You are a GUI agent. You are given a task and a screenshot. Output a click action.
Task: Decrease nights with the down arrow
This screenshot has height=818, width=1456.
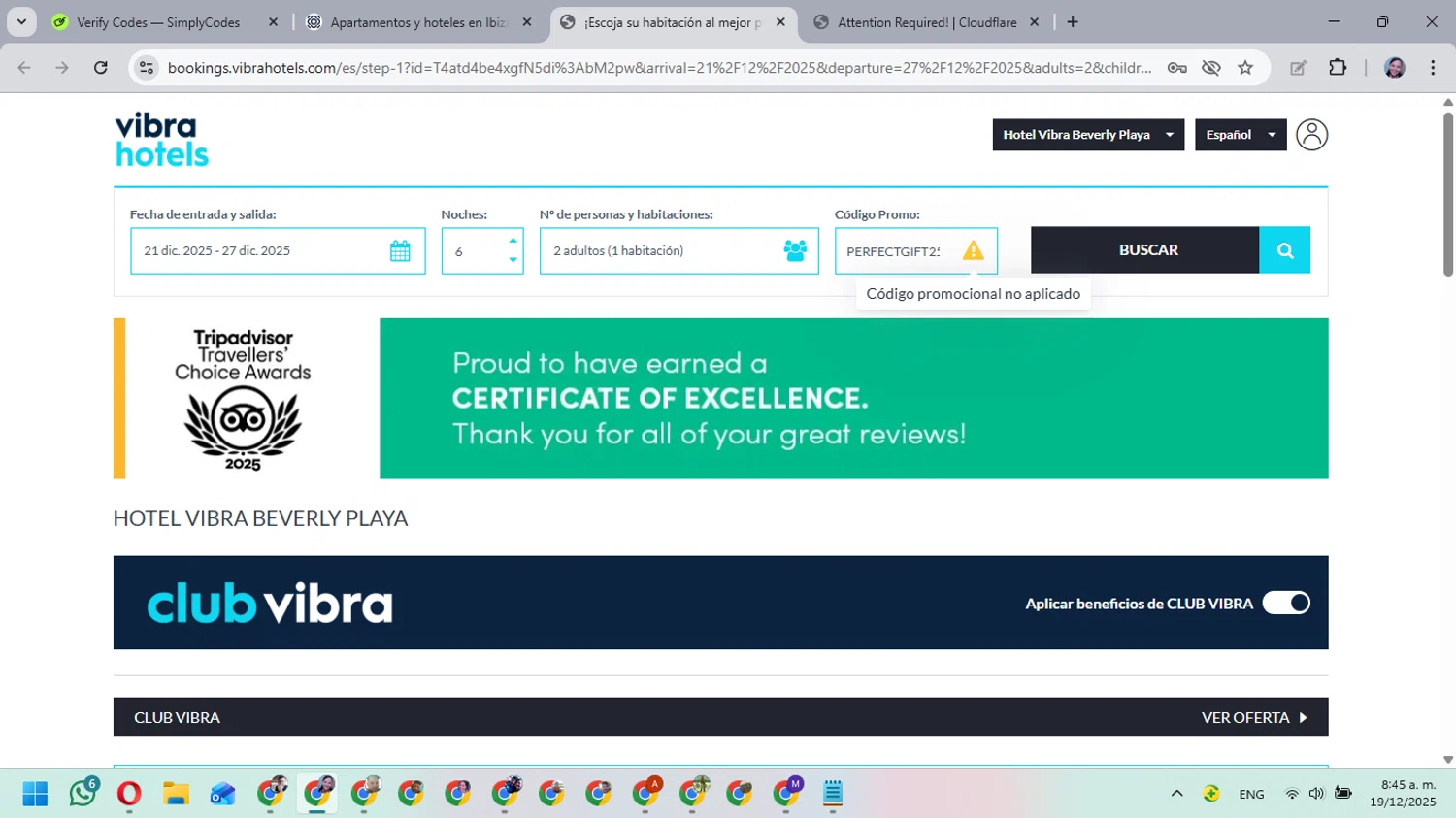(513, 260)
